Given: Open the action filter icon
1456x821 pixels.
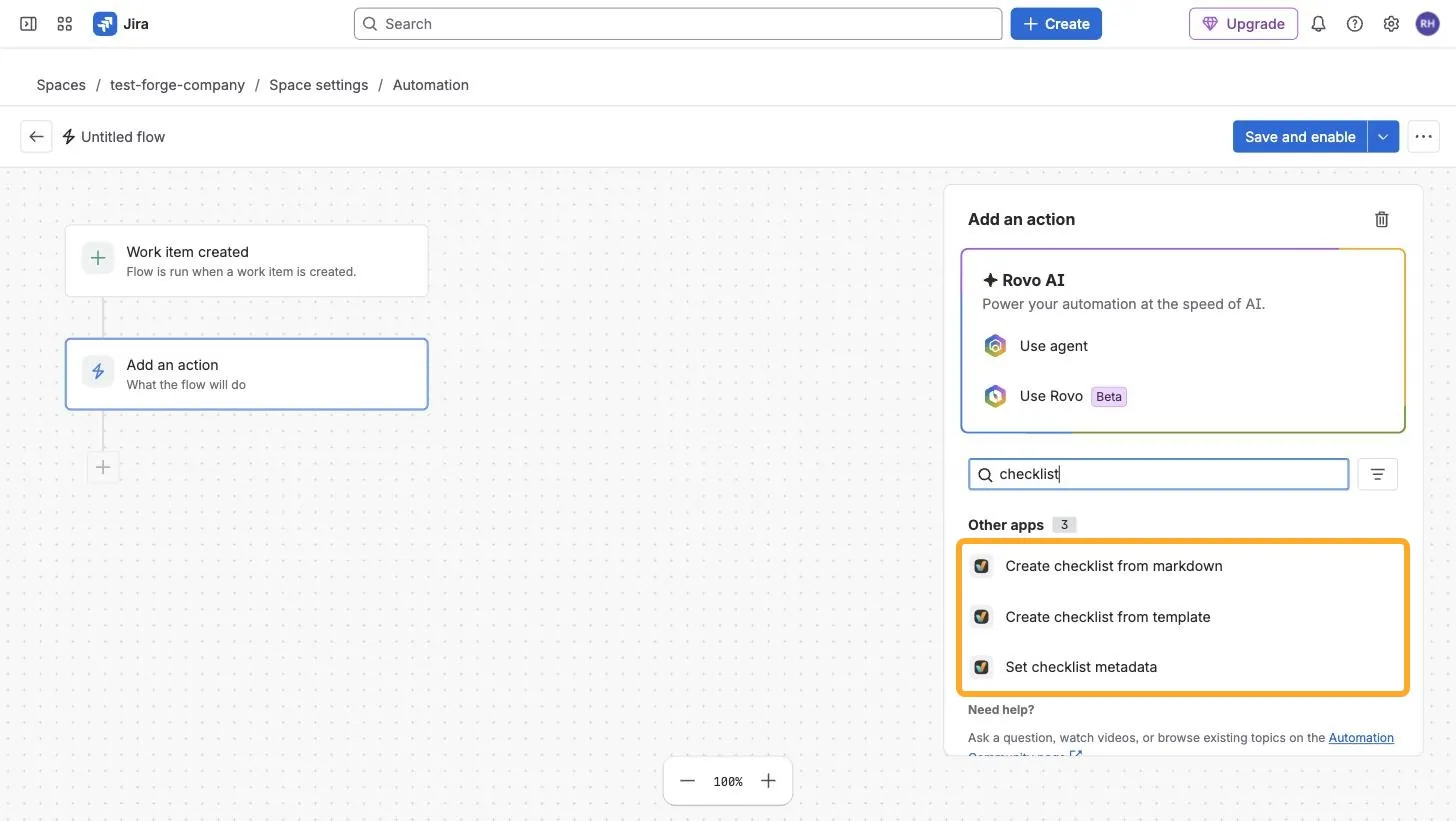Looking at the screenshot, I should [x=1377, y=474].
